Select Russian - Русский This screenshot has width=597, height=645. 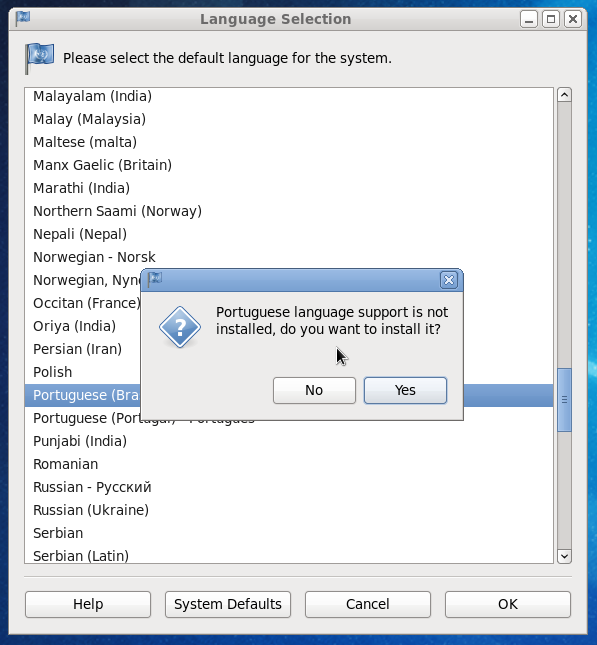289,488
